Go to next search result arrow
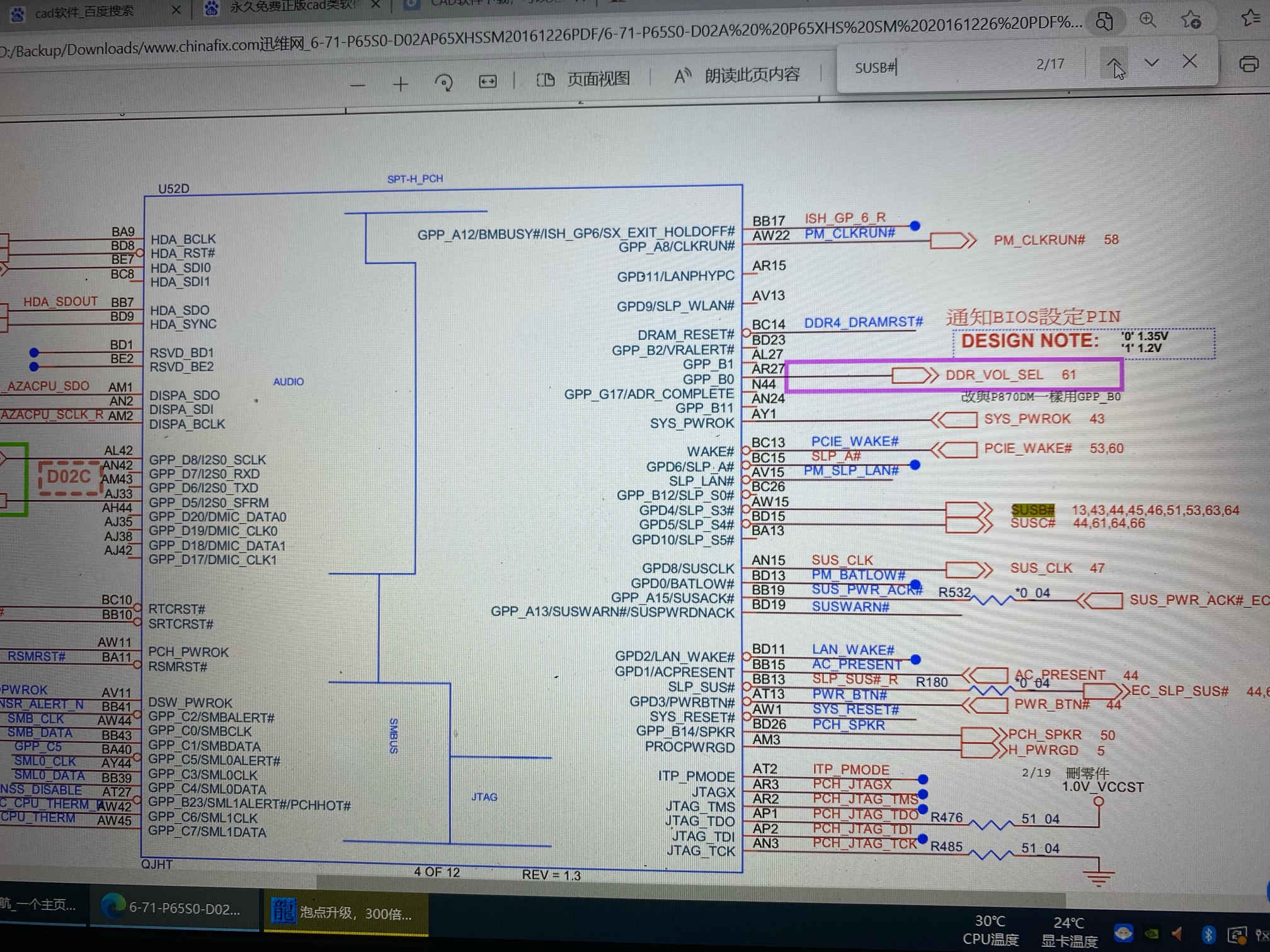The image size is (1270, 952). 1152,62
